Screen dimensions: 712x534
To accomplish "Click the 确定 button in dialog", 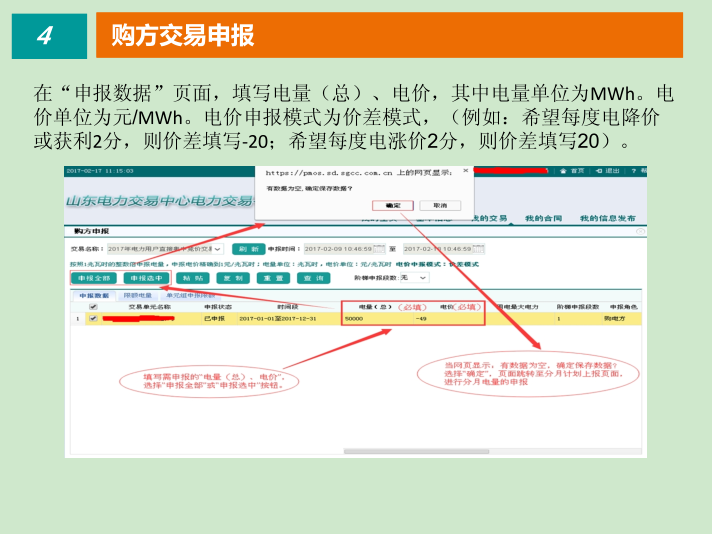I will click(x=392, y=205).
